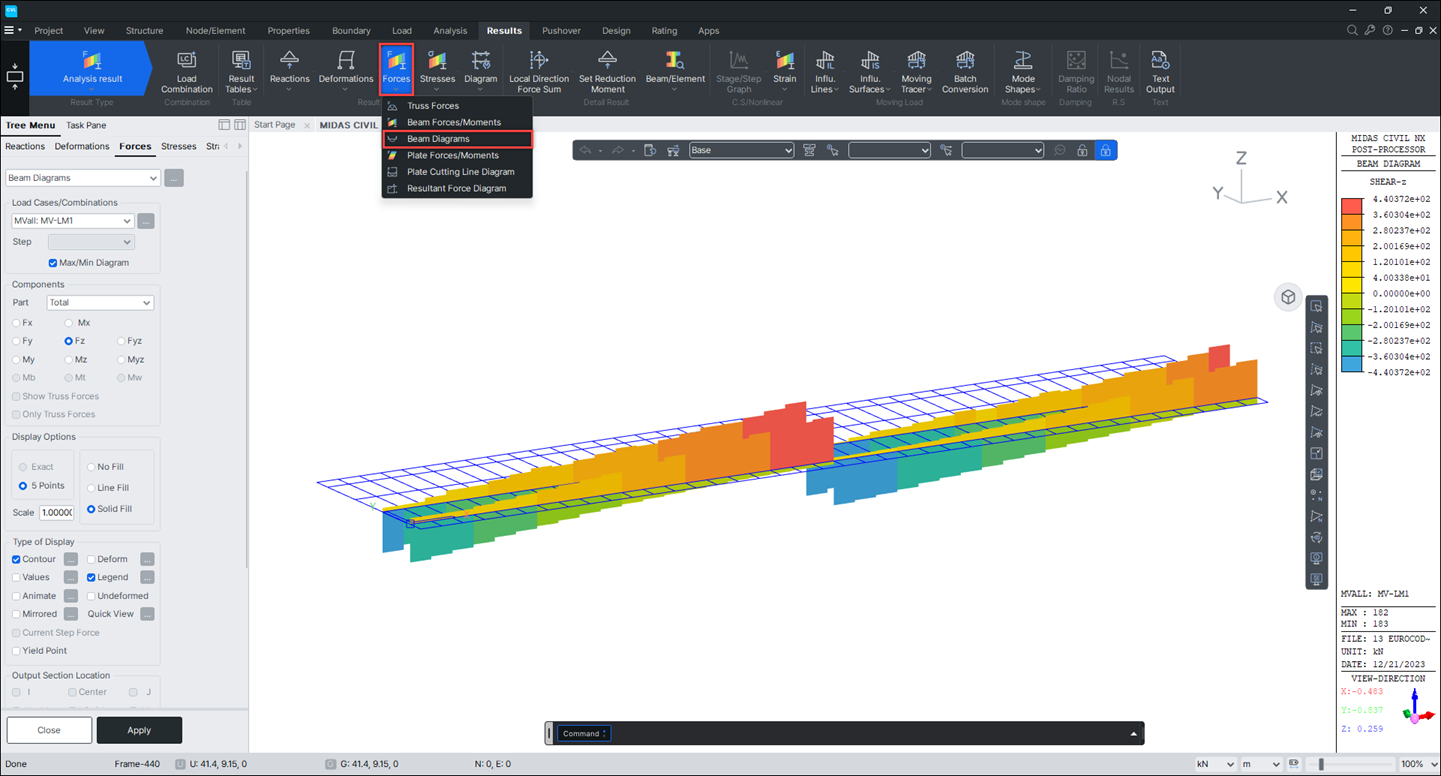Click the help question mark icon

(1387, 31)
